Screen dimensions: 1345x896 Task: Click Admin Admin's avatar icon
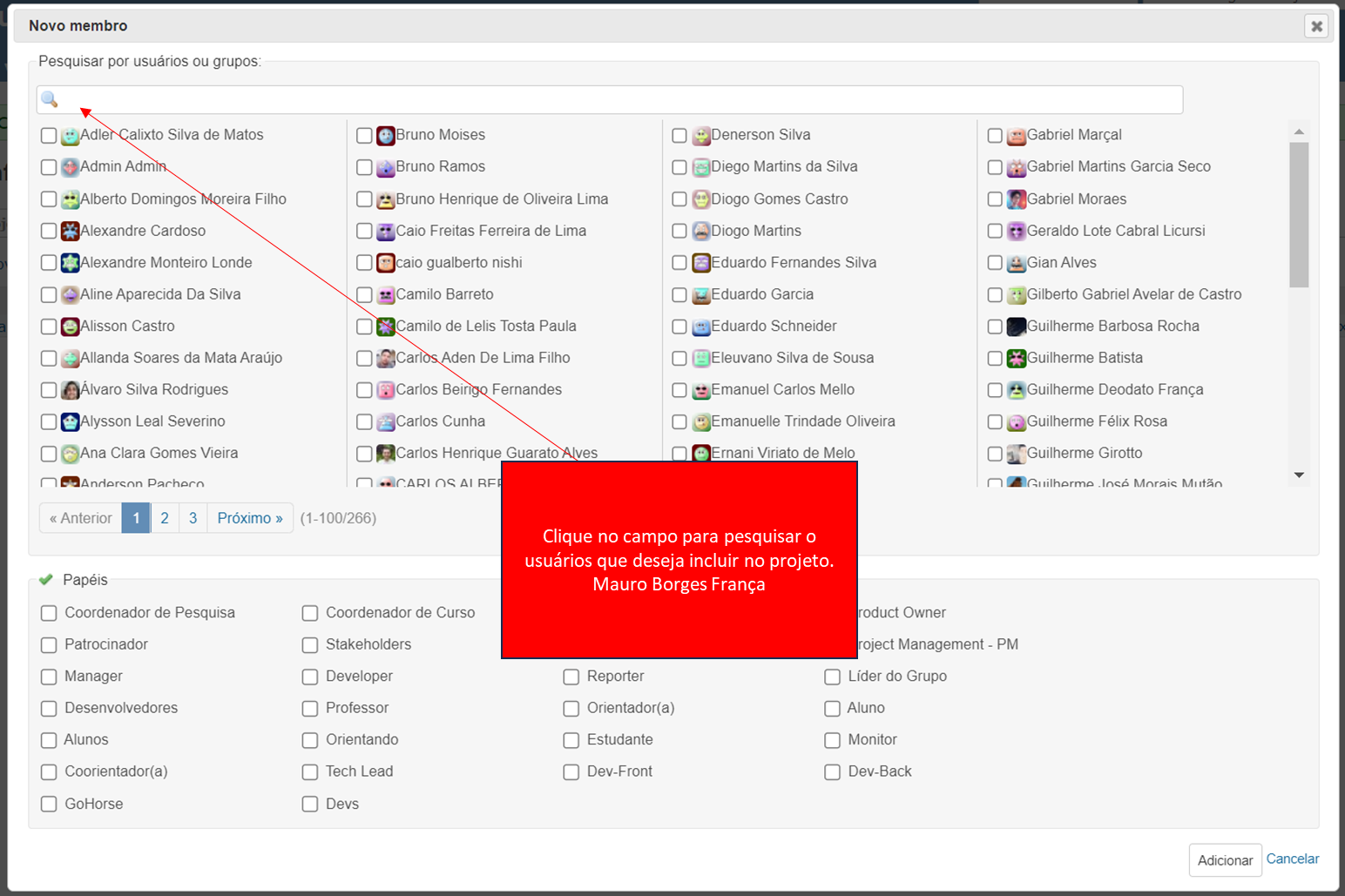[x=71, y=167]
